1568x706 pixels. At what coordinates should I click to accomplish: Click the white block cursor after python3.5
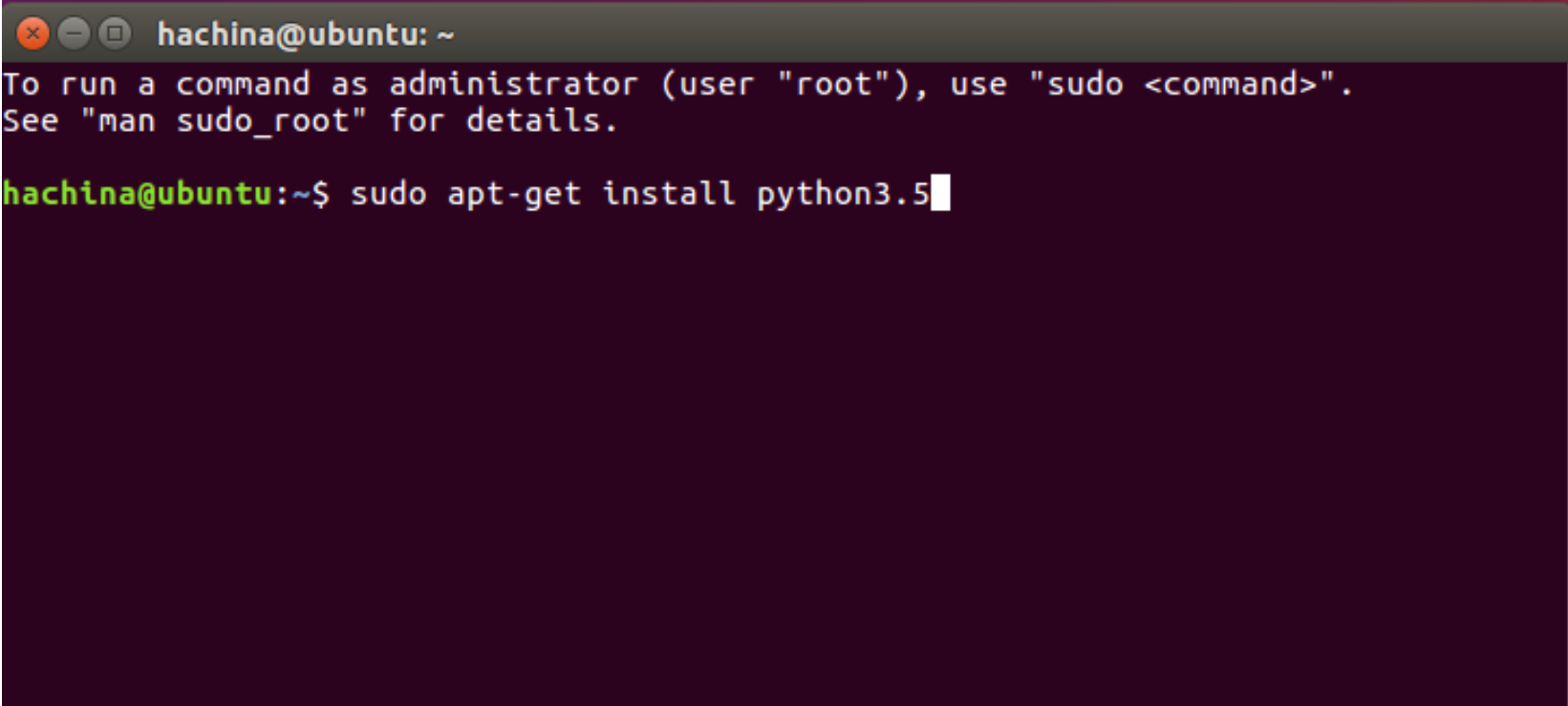(x=940, y=194)
